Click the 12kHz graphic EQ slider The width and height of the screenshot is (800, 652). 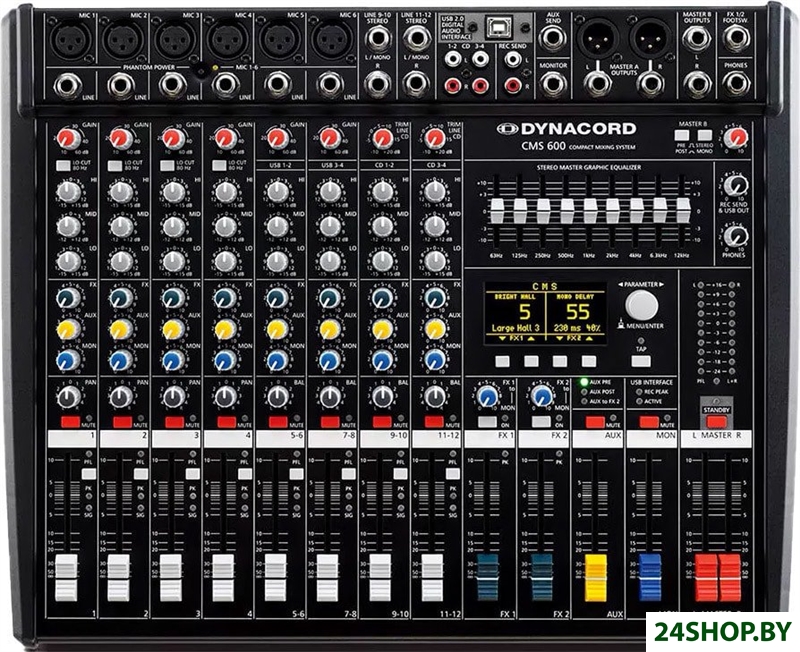[683, 211]
